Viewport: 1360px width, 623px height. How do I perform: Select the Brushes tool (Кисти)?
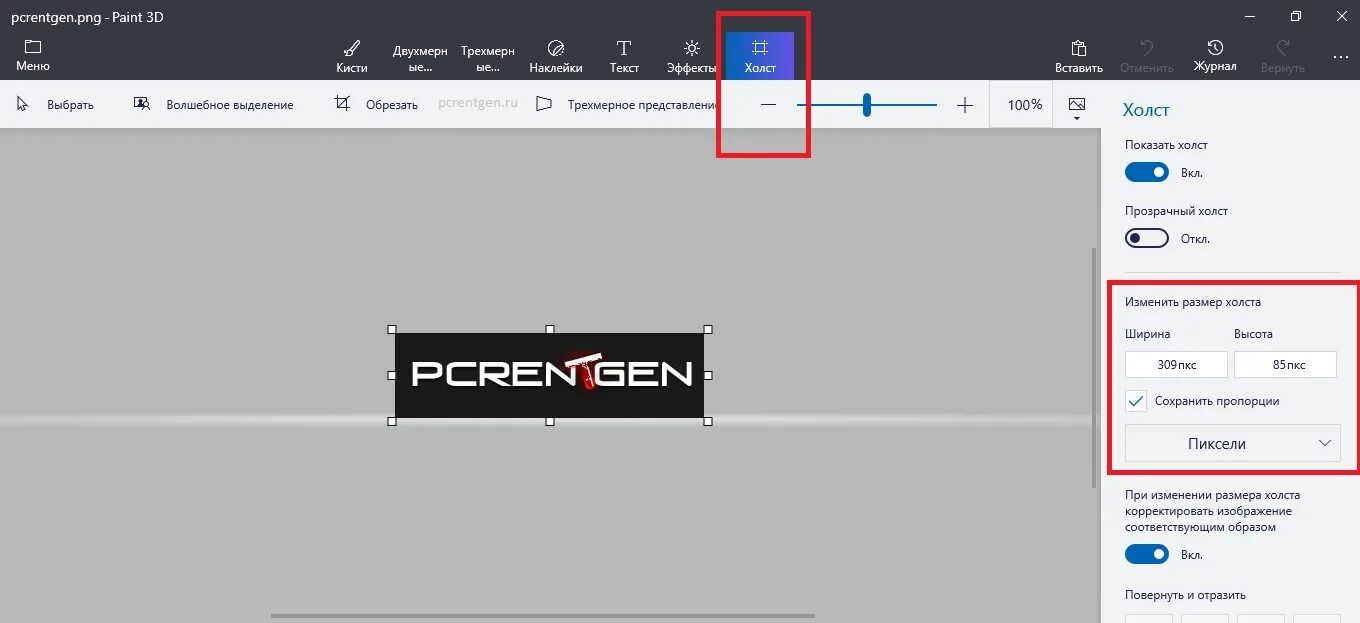pos(352,56)
